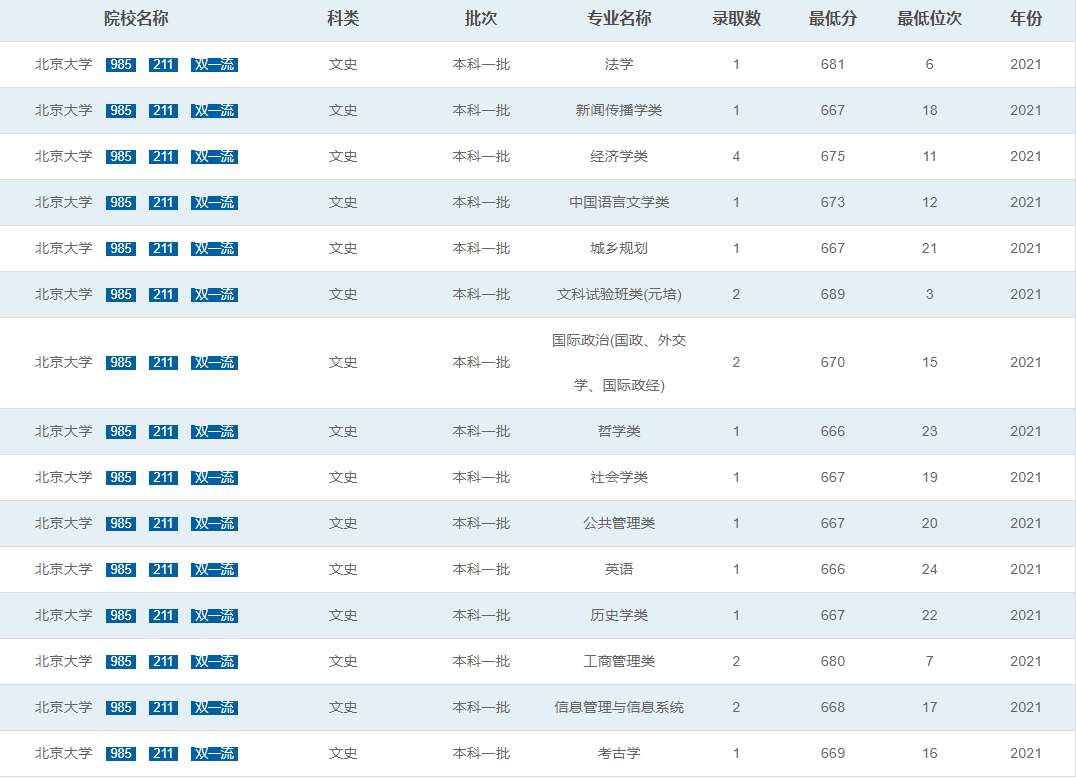1076x778 pixels.
Task: Click the 专业名称 column header
Action: pos(620,18)
